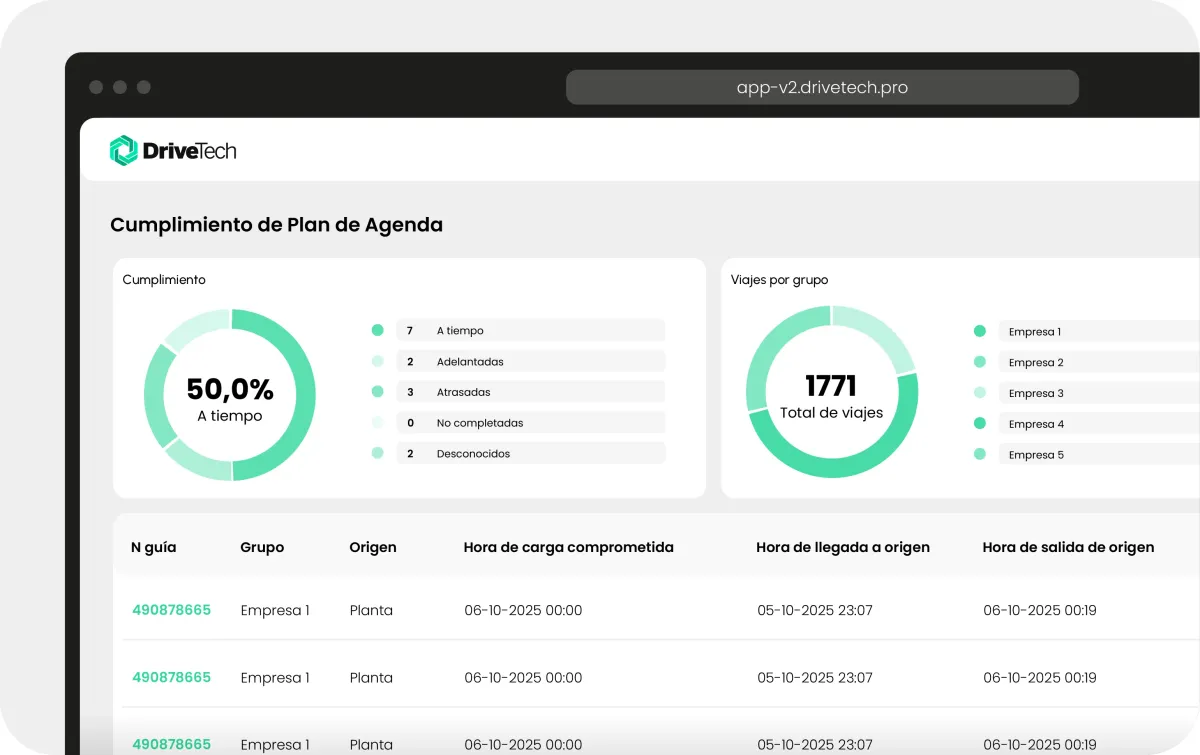This screenshot has width=1200, height=755.
Task: Click the DriveTech logo
Action: pos(173,151)
